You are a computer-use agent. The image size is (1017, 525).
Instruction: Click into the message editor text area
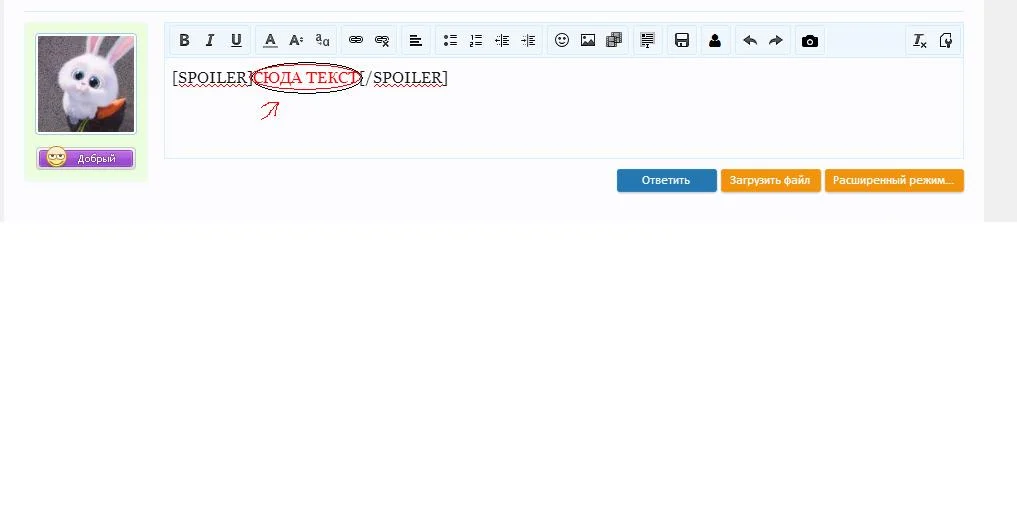tap(564, 108)
